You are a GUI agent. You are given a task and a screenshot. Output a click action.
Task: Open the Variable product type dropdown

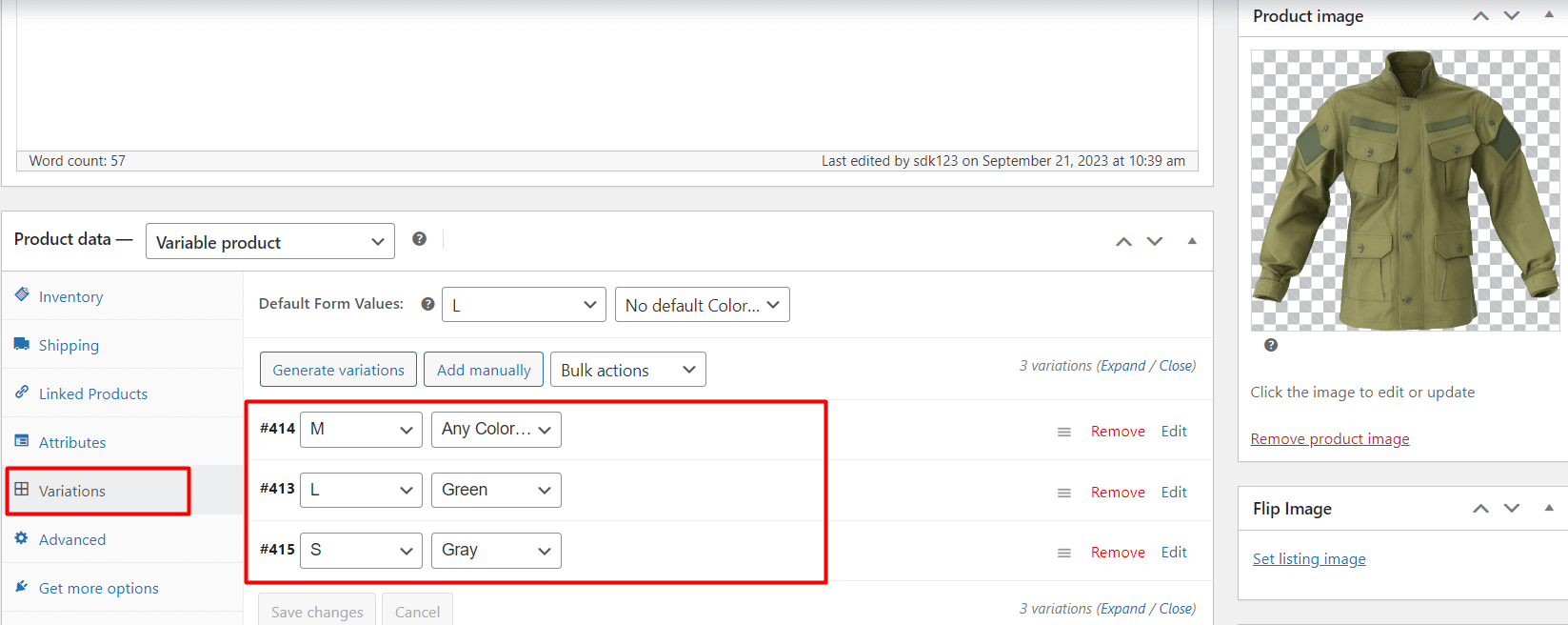(269, 242)
